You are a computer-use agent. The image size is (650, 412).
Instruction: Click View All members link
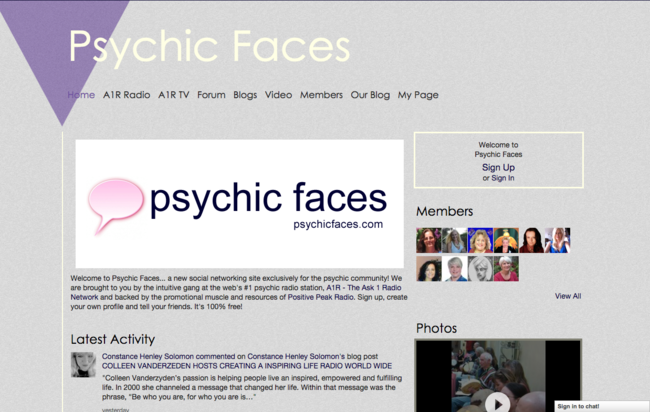pyautogui.click(x=568, y=296)
